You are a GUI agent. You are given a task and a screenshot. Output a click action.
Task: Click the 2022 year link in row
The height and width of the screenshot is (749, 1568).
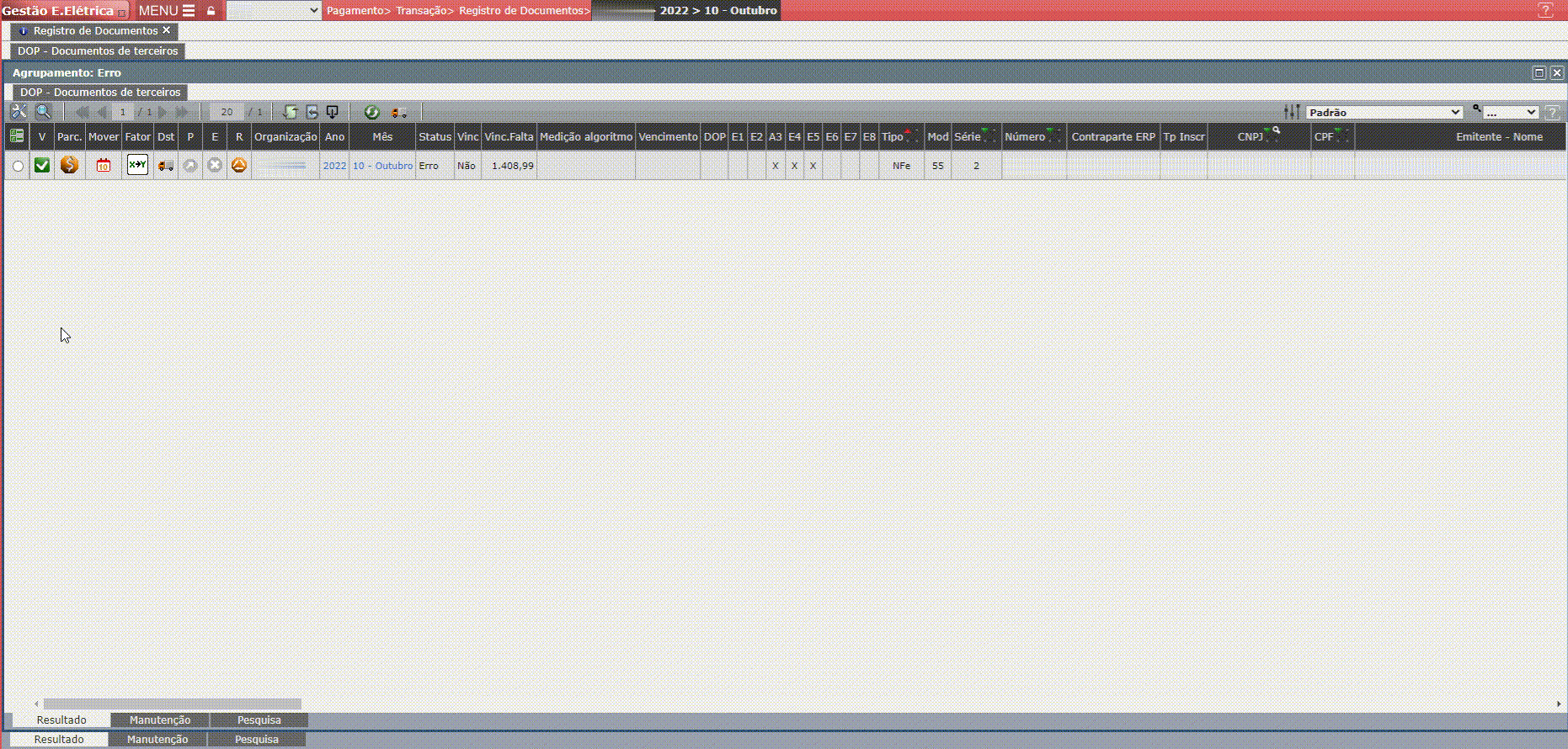[x=334, y=166]
